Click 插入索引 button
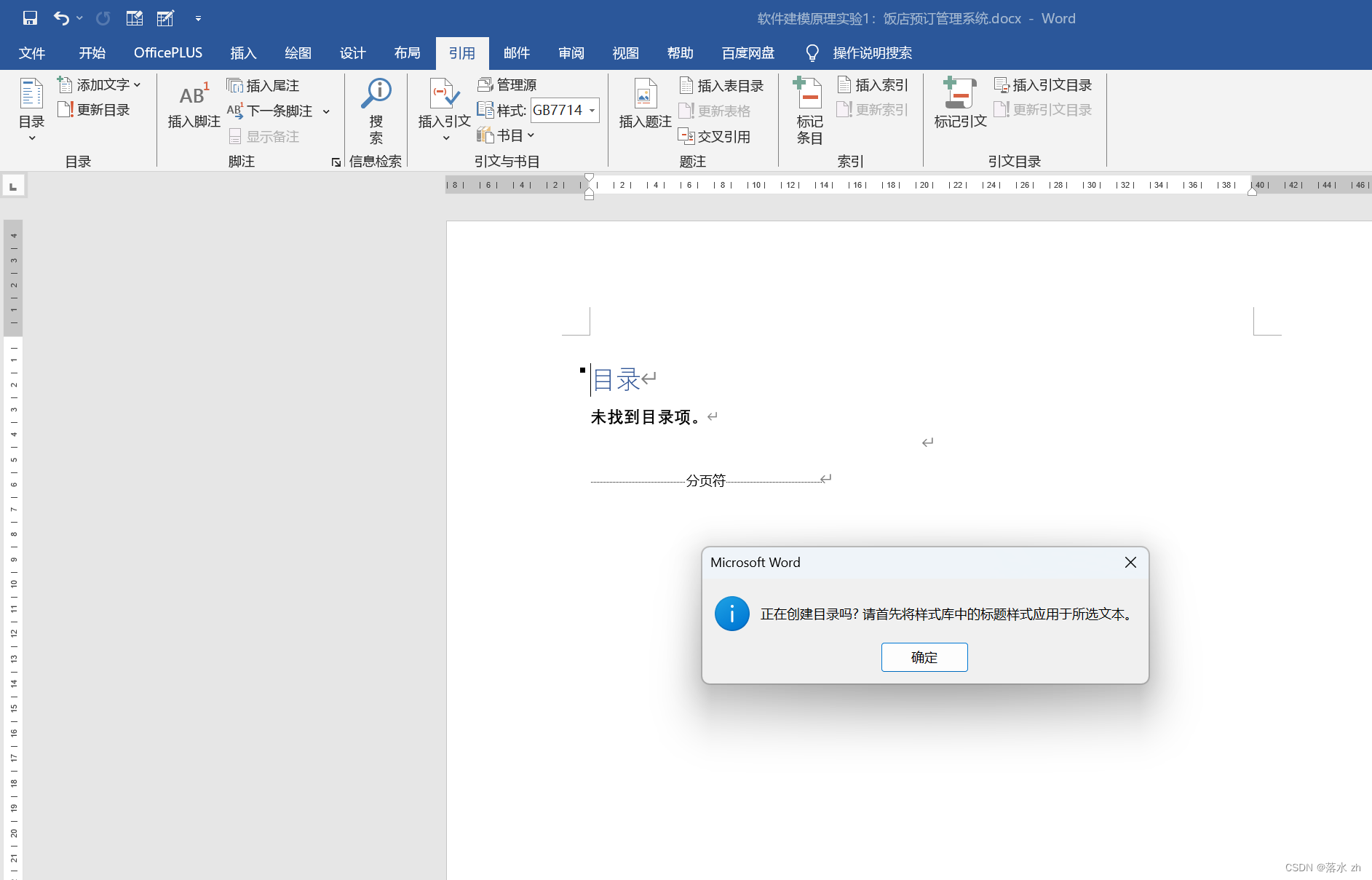The height and width of the screenshot is (880, 1372). 873,85
